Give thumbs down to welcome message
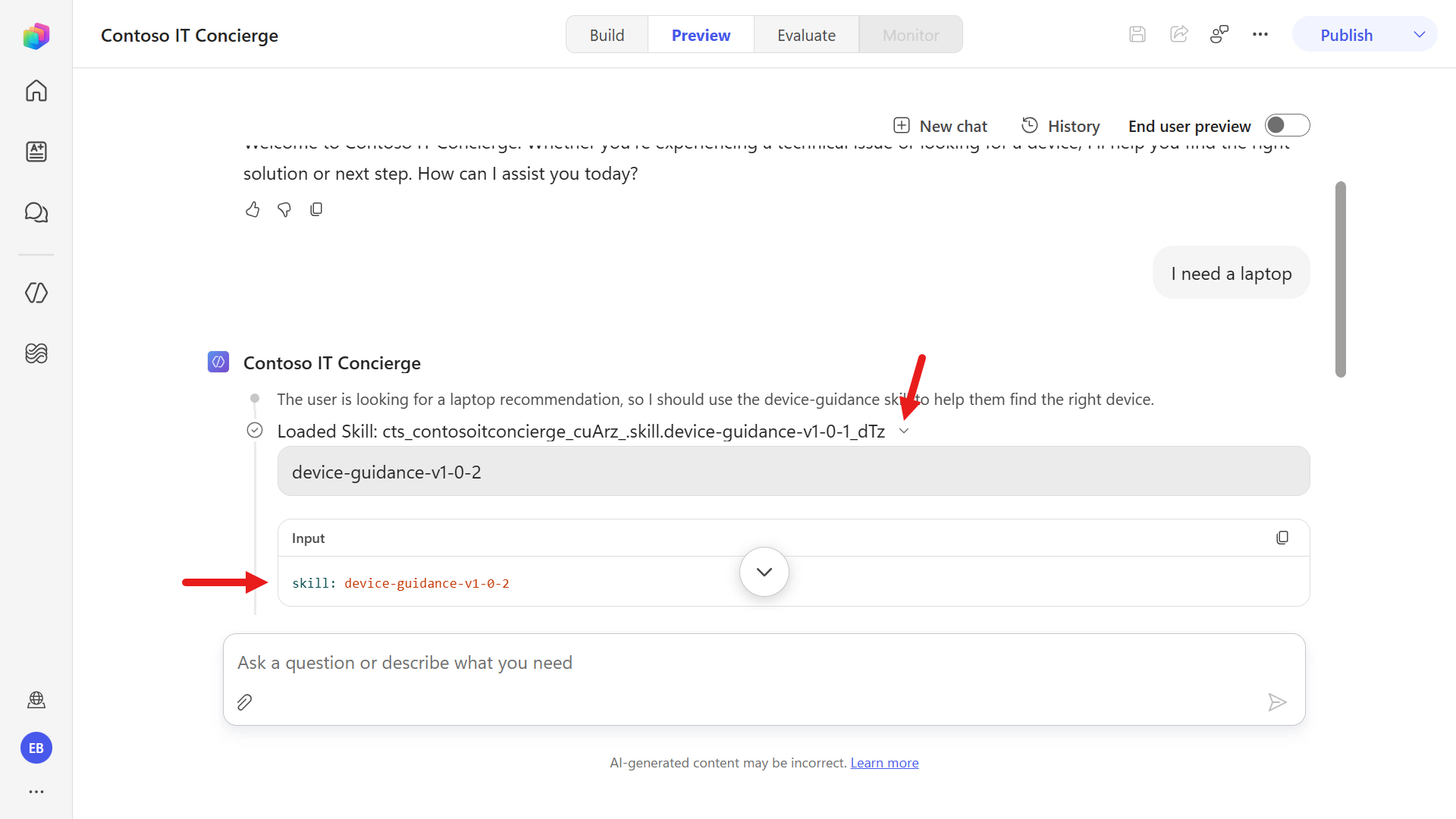Image resolution: width=1456 pixels, height=819 pixels. pyautogui.click(x=284, y=209)
